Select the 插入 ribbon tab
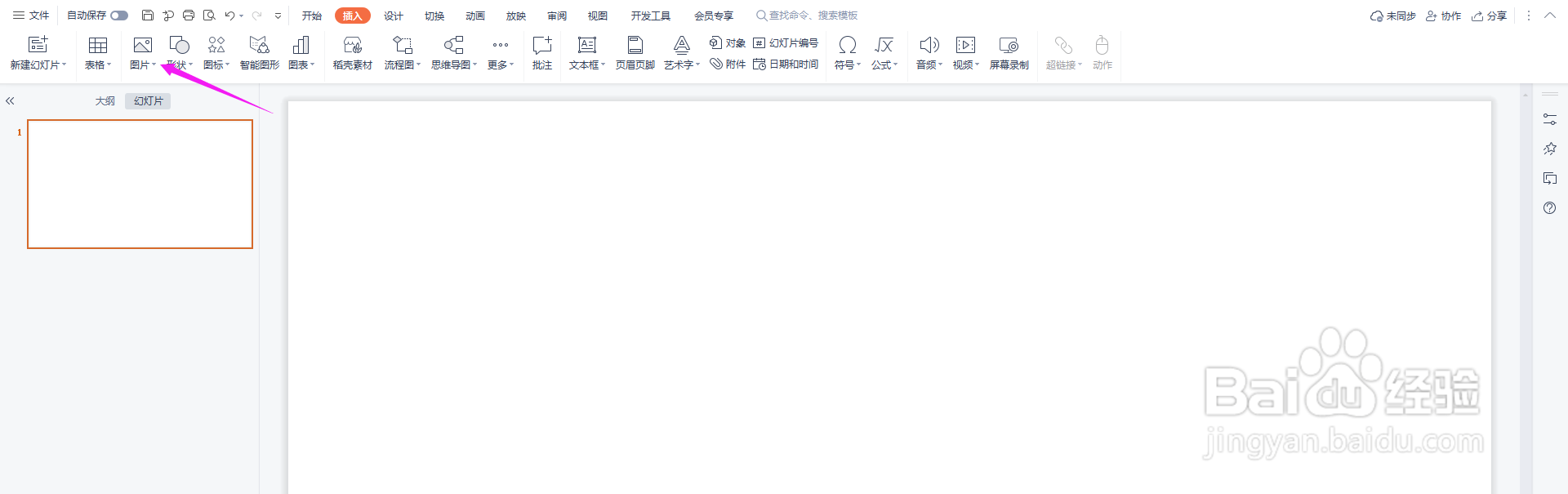The width and height of the screenshot is (1568, 494). [352, 16]
